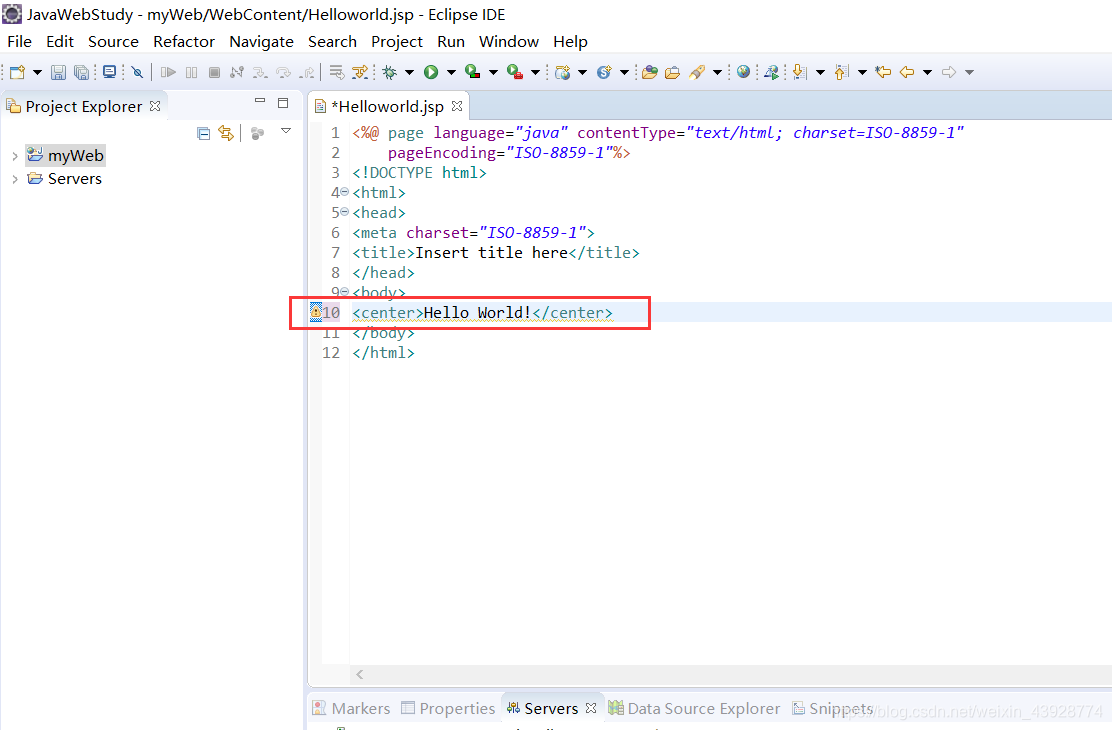This screenshot has height=730, width=1112.
Task: Launch Debug with the green bug icon
Action: coord(389,72)
